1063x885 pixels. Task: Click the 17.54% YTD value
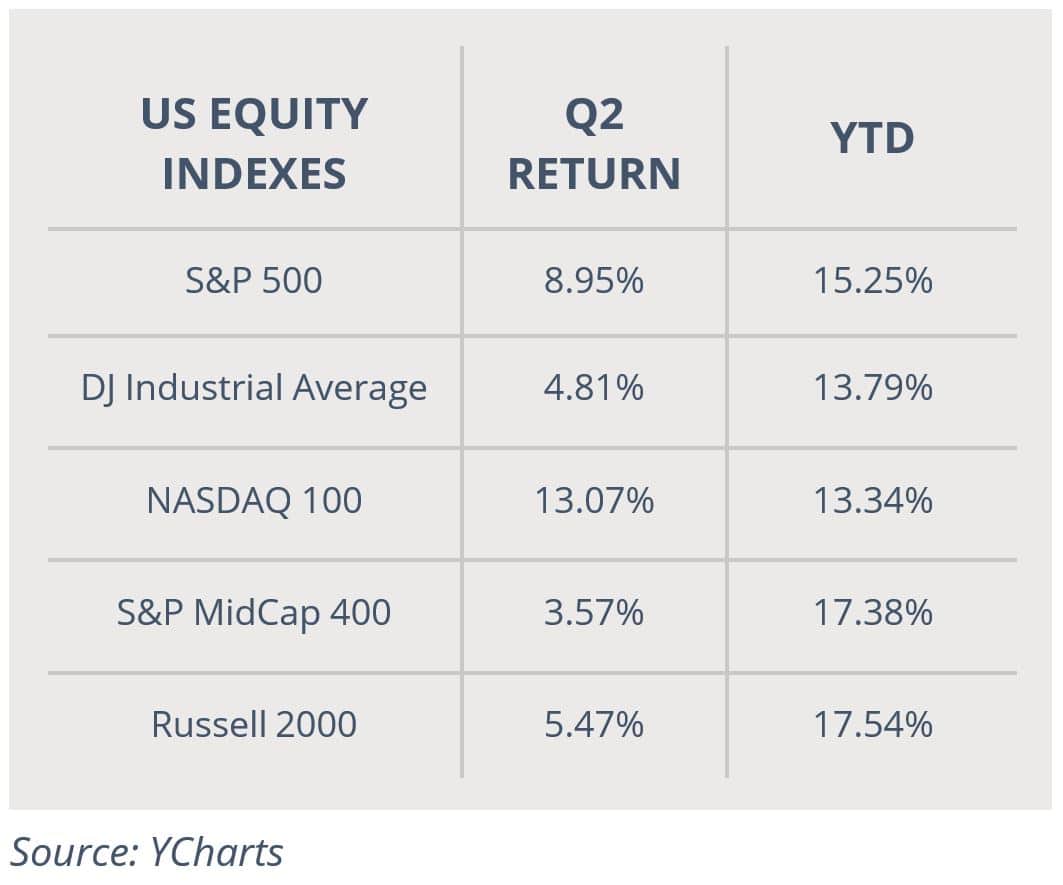(873, 724)
